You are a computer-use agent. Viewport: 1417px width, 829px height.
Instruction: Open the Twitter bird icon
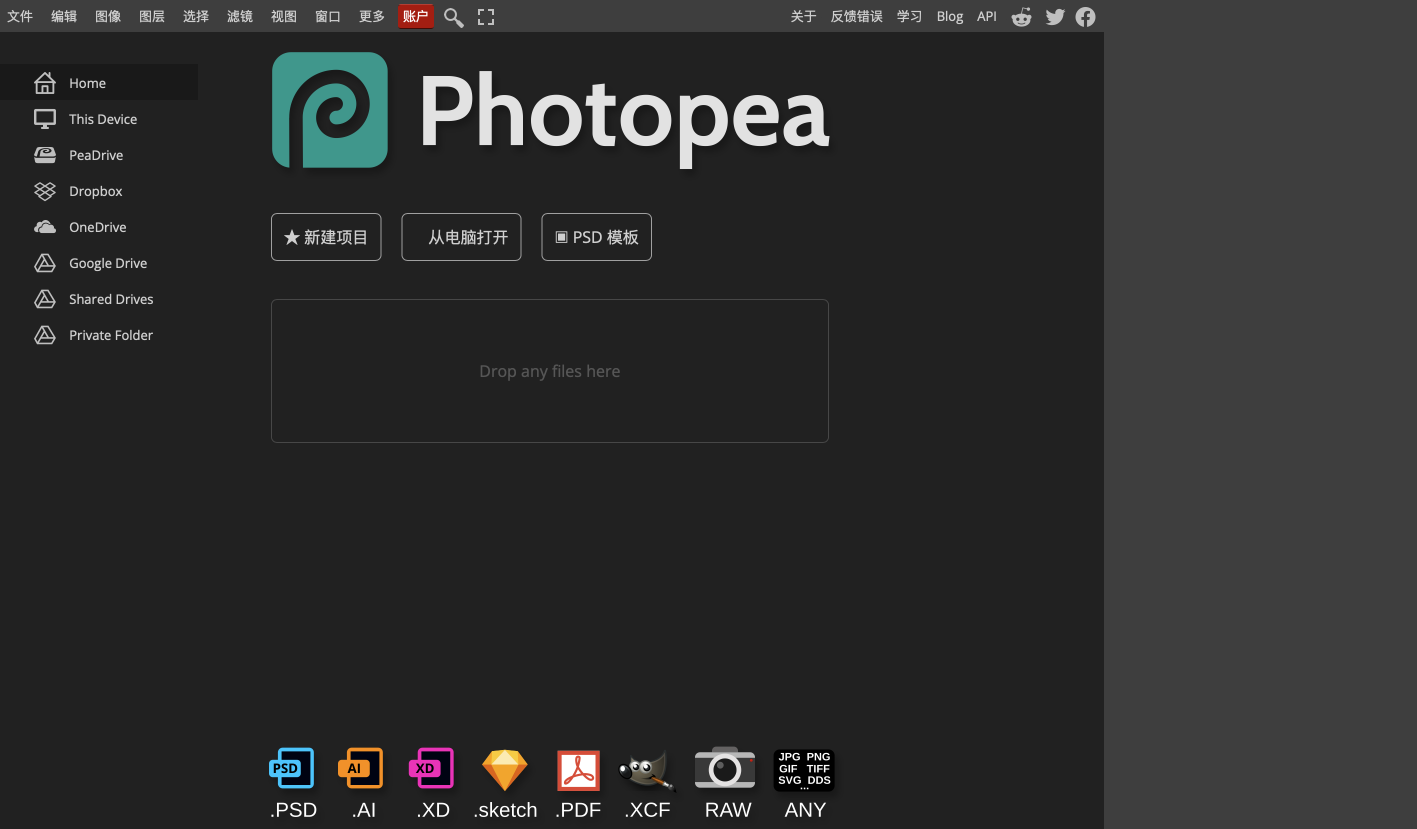click(x=1055, y=17)
